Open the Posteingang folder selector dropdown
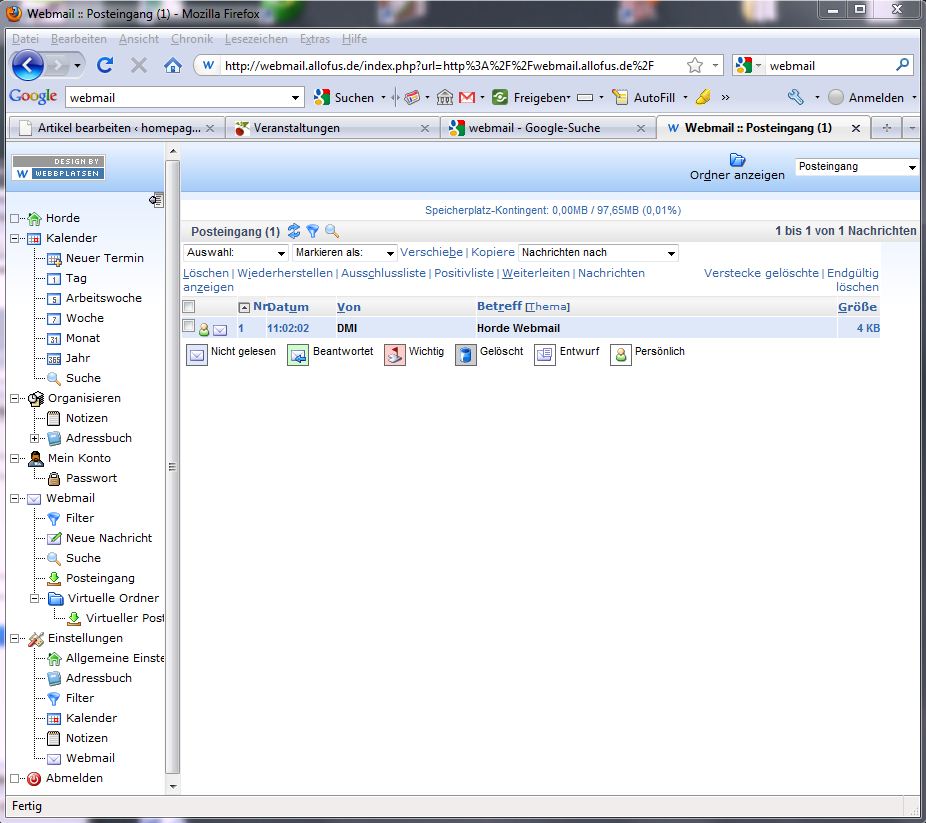Image resolution: width=926 pixels, height=823 pixels. click(856, 167)
